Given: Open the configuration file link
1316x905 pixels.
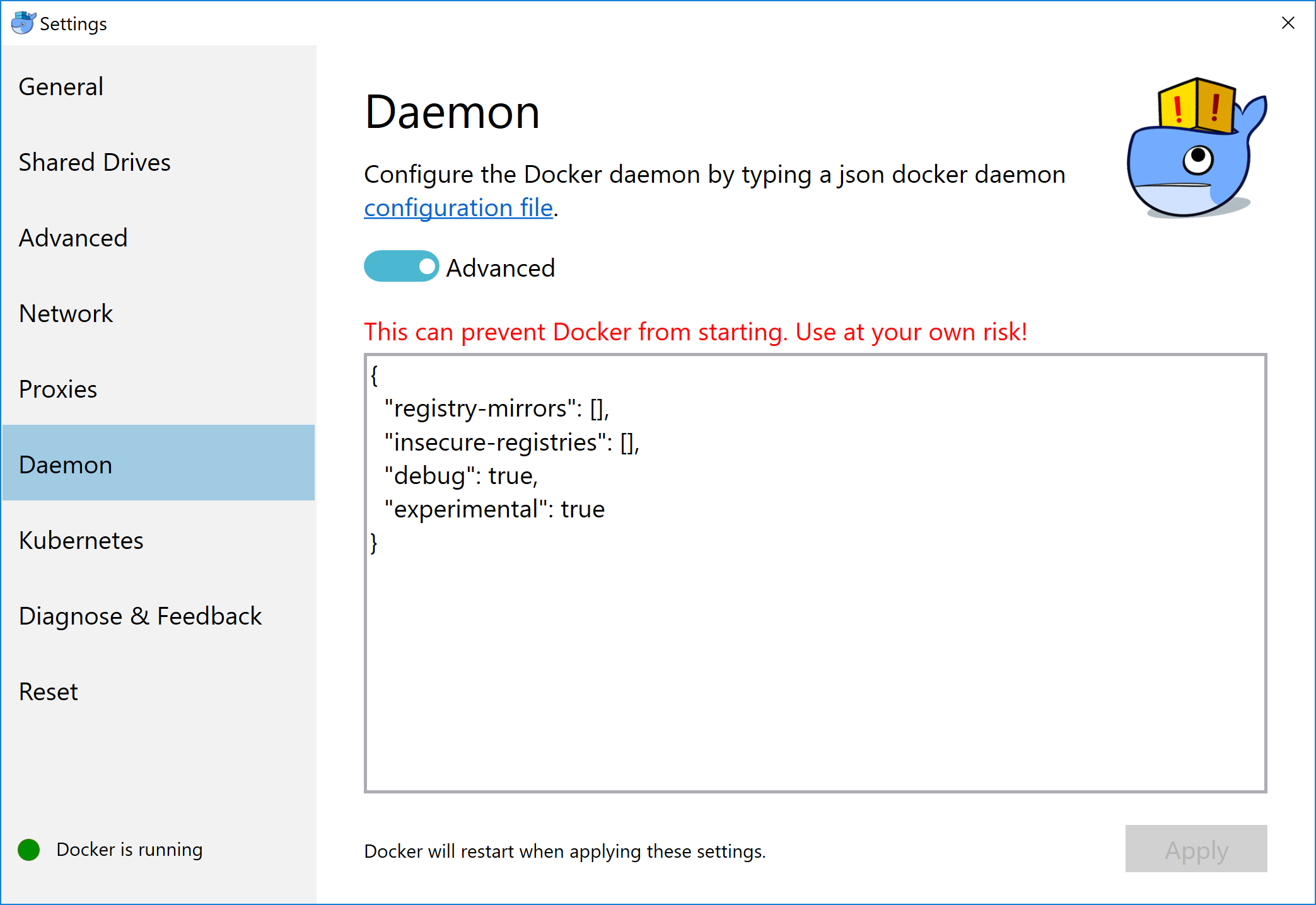Looking at the screenshot, I should point(458,208).
